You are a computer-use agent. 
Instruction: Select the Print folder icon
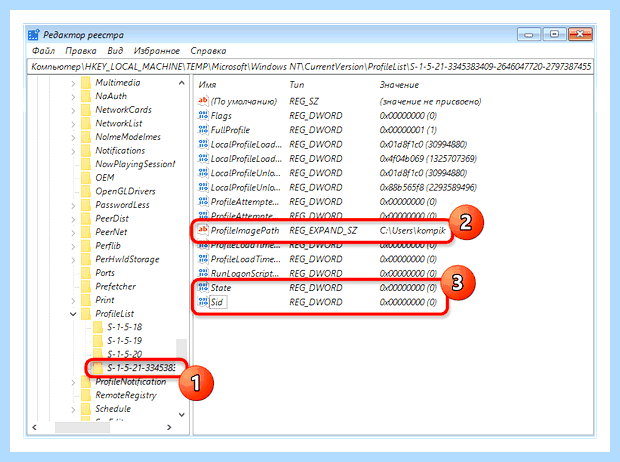(86, 300)
